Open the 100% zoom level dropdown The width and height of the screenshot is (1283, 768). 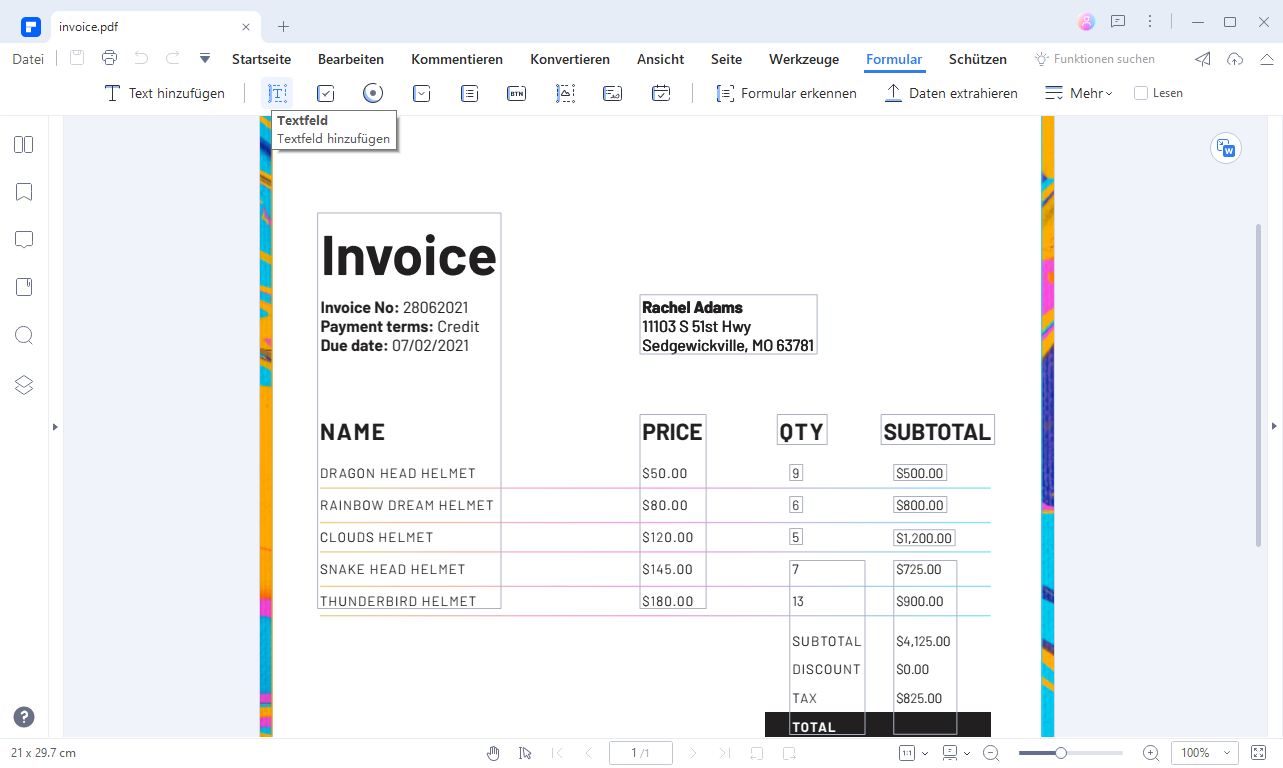click(1204, 753)
